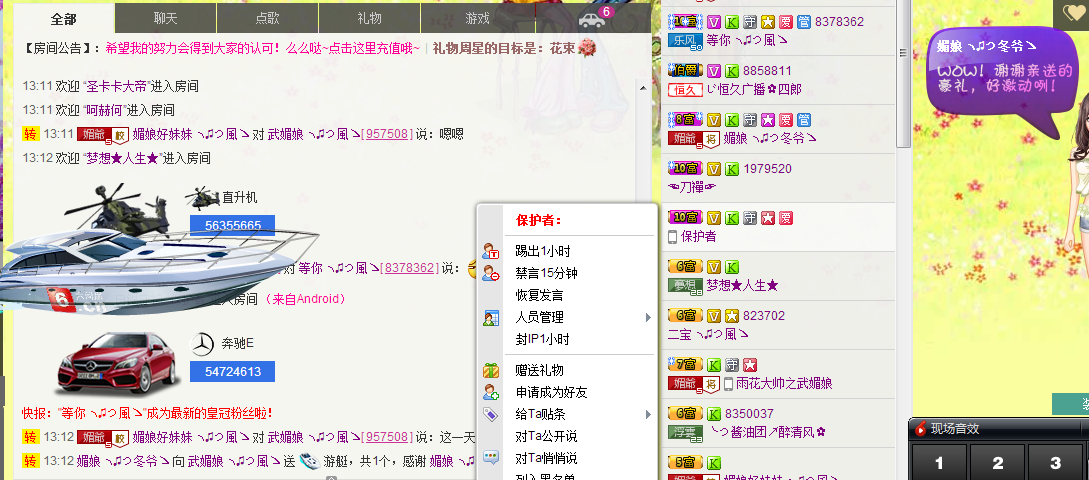Viewport: 1089px width, 480px height.
Task: Click the 浮云 badge beside 酱油团醉清风
Action: pyautogui.click(x=685, y=433)
